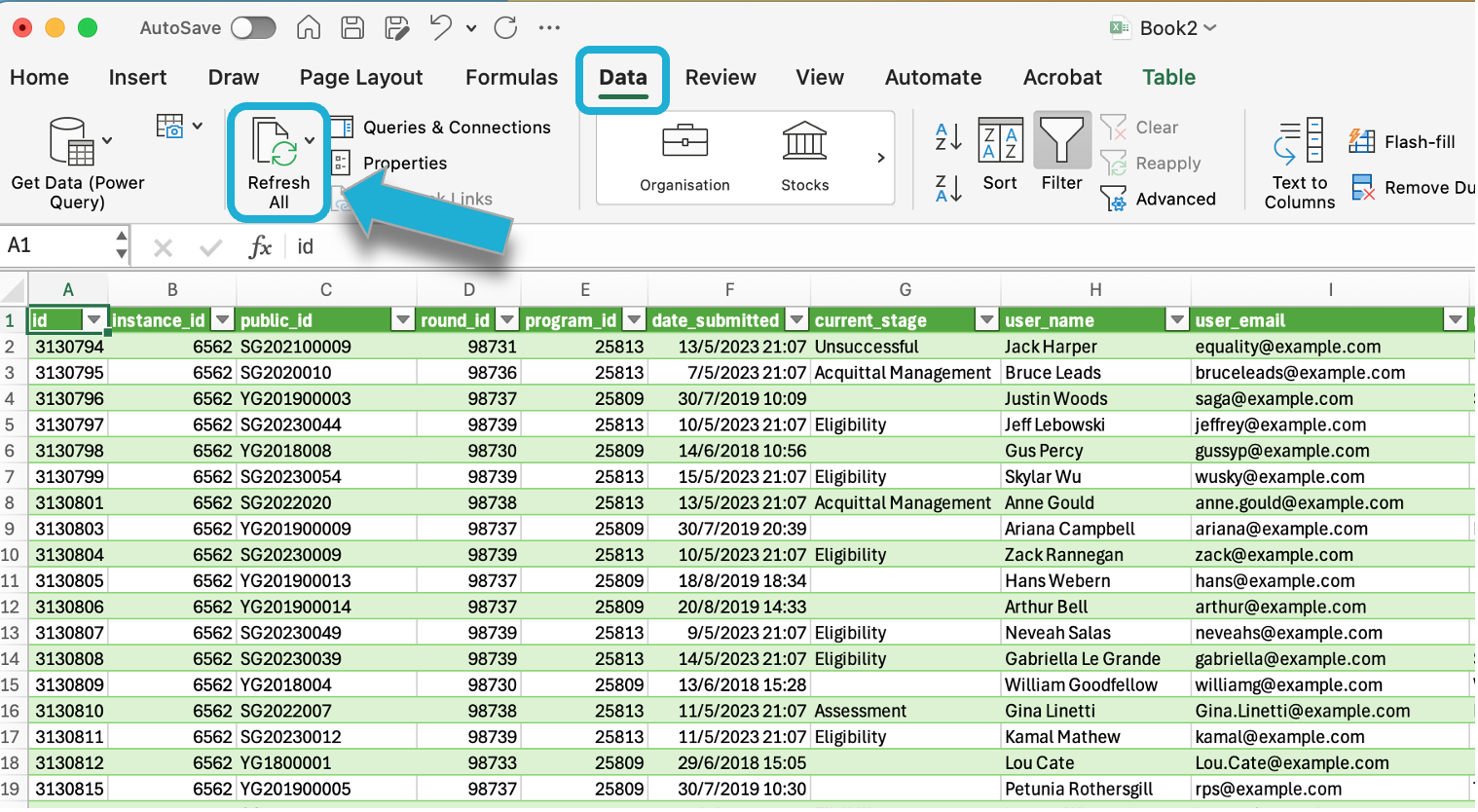This screenshot has height=812, width=1478.
Task: Expand the current_stage filter dropdown
Action: tap(987, 320)
